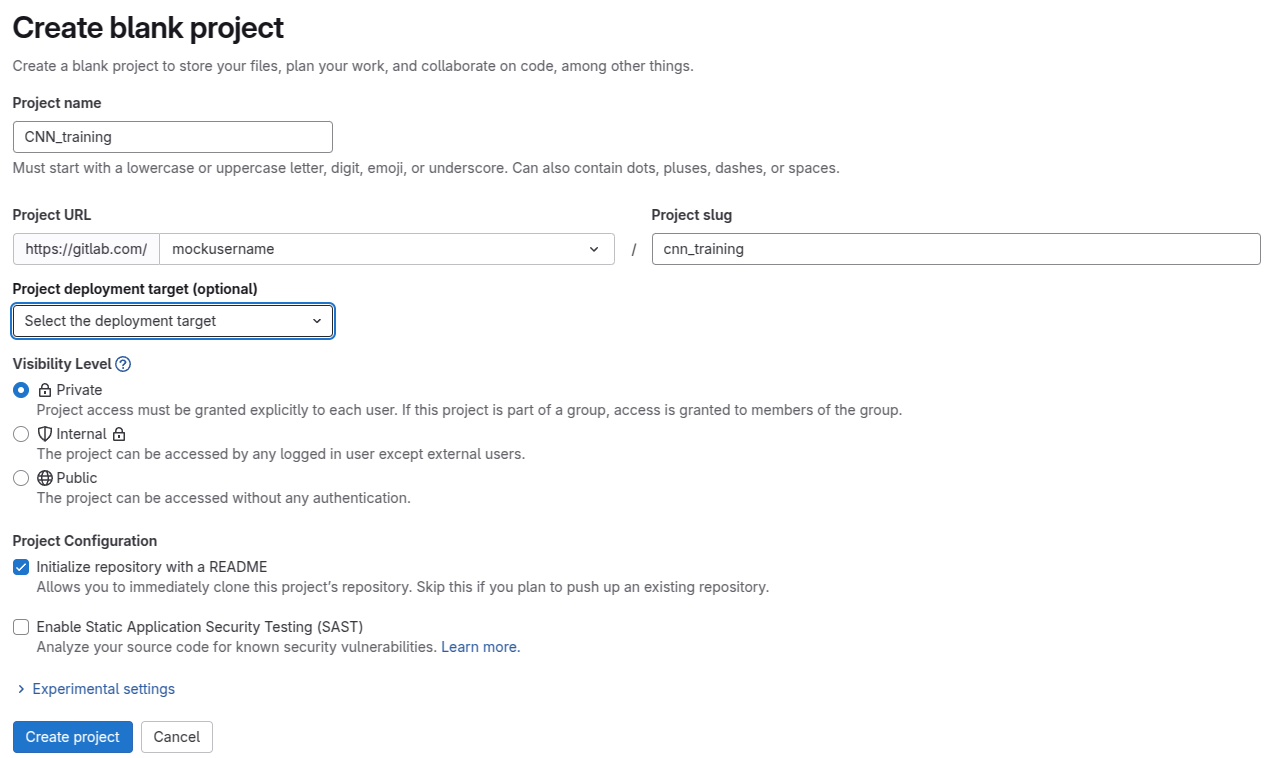Click the lock icon after Internal label
Screen dimensions: 1266x758
(x=119, y=434)
